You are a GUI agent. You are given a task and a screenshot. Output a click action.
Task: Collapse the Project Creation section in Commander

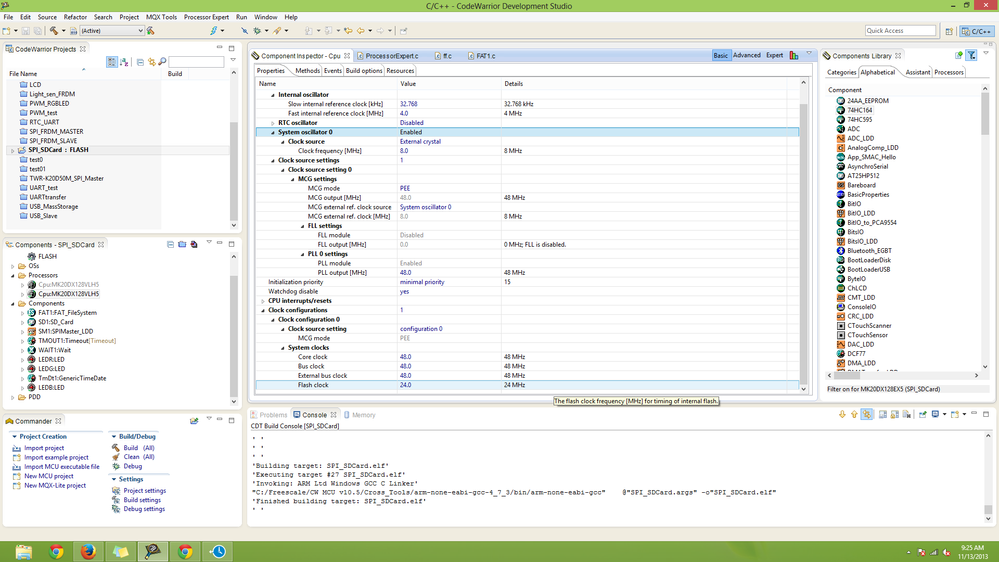click(x=15, y=436)
